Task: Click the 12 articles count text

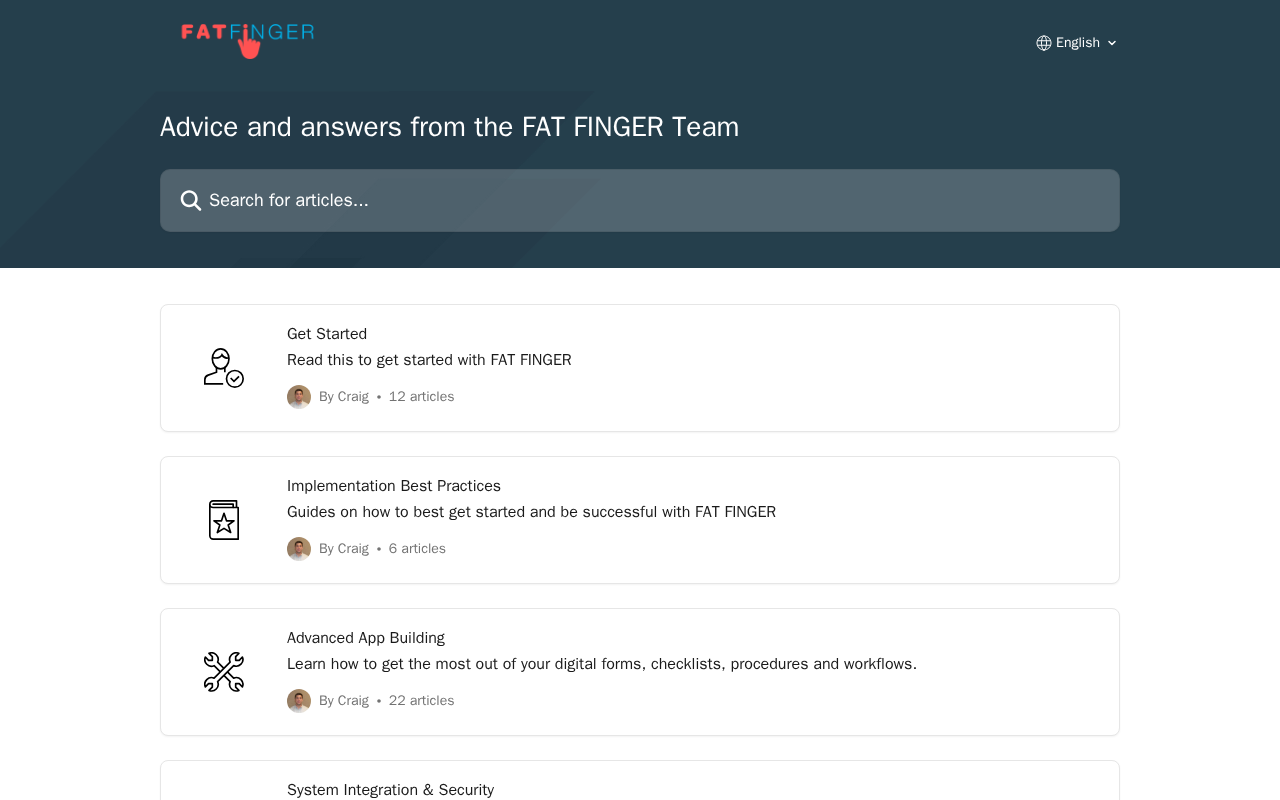Action: coord(421,397)
